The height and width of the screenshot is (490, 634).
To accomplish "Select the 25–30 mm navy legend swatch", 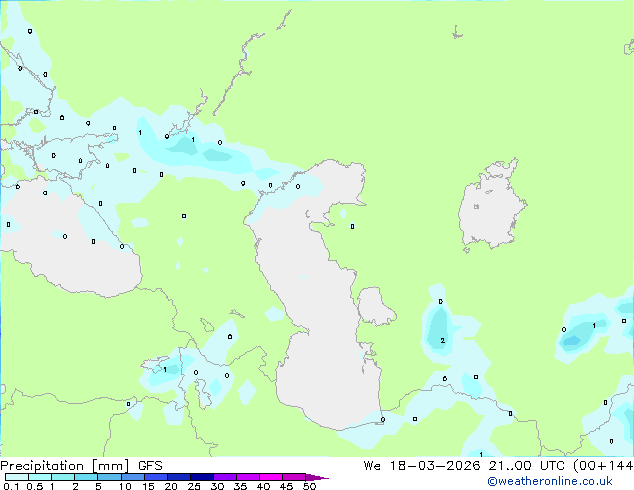I will click(x=202, y=477).
